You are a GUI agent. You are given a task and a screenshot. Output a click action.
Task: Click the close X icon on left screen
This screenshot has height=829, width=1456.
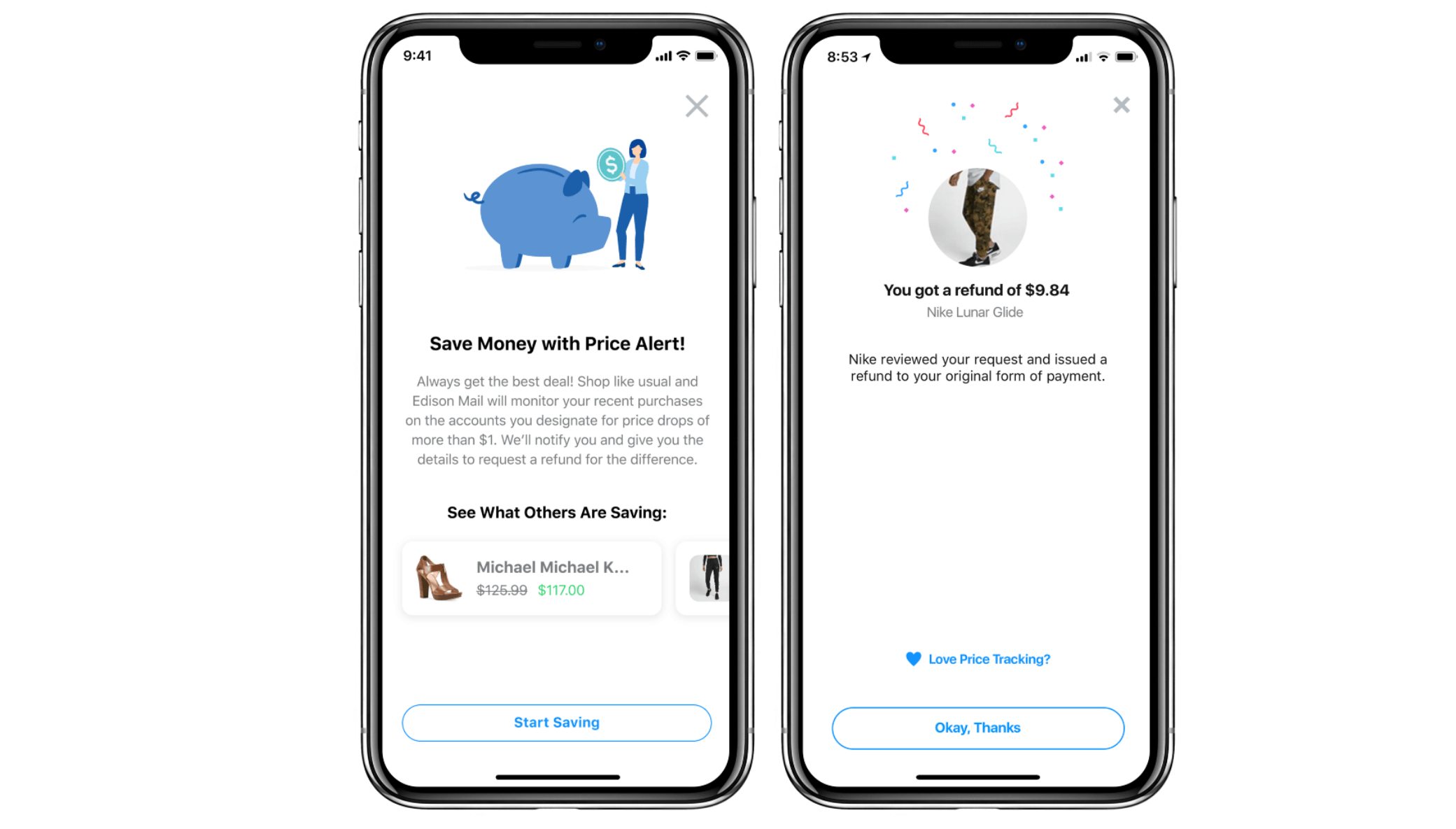696,107
